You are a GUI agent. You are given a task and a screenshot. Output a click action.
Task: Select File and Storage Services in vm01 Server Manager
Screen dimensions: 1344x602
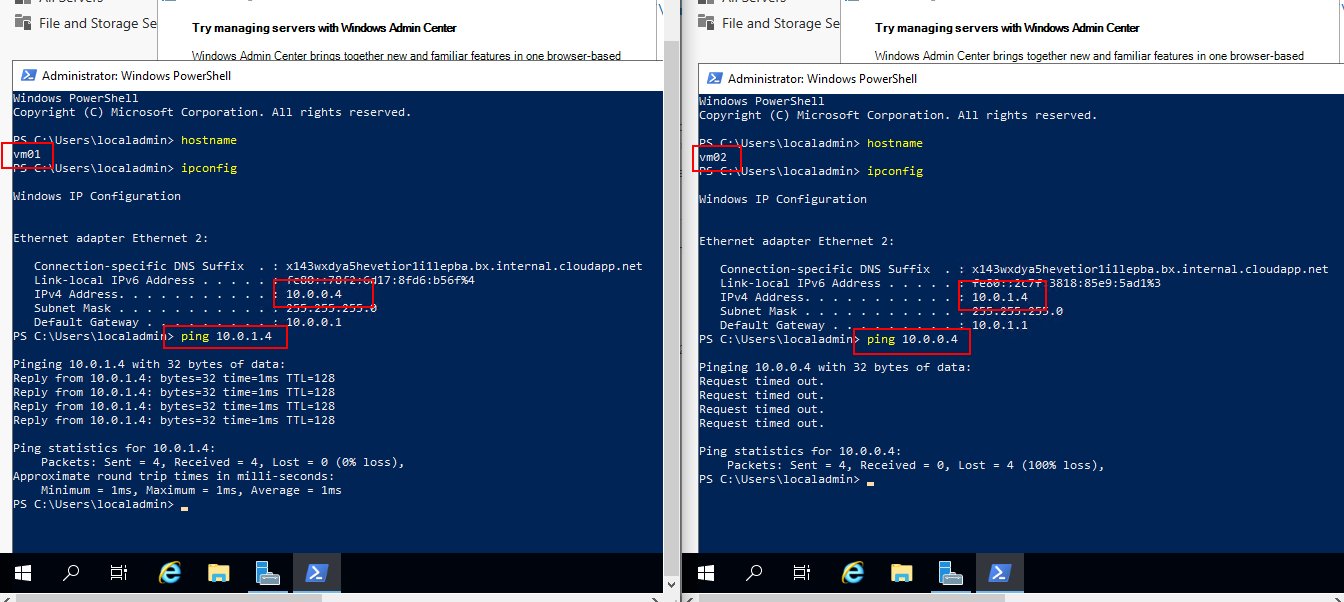click(96, 23)
